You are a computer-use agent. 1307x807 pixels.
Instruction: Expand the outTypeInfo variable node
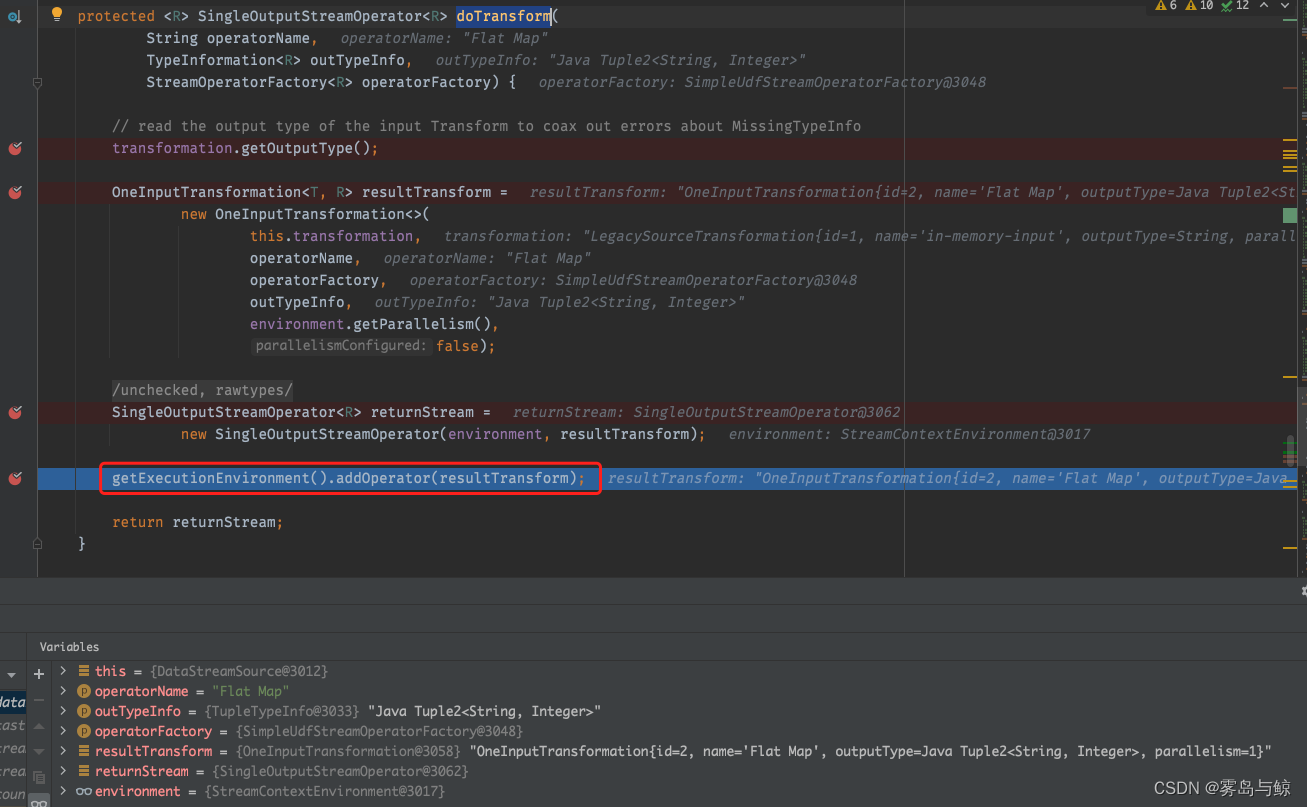coord(63,711)
